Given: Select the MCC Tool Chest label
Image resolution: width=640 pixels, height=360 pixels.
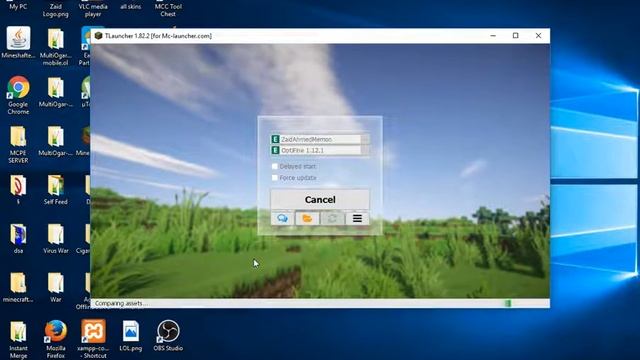Looking at the screenshot, I should click(168, 10).
